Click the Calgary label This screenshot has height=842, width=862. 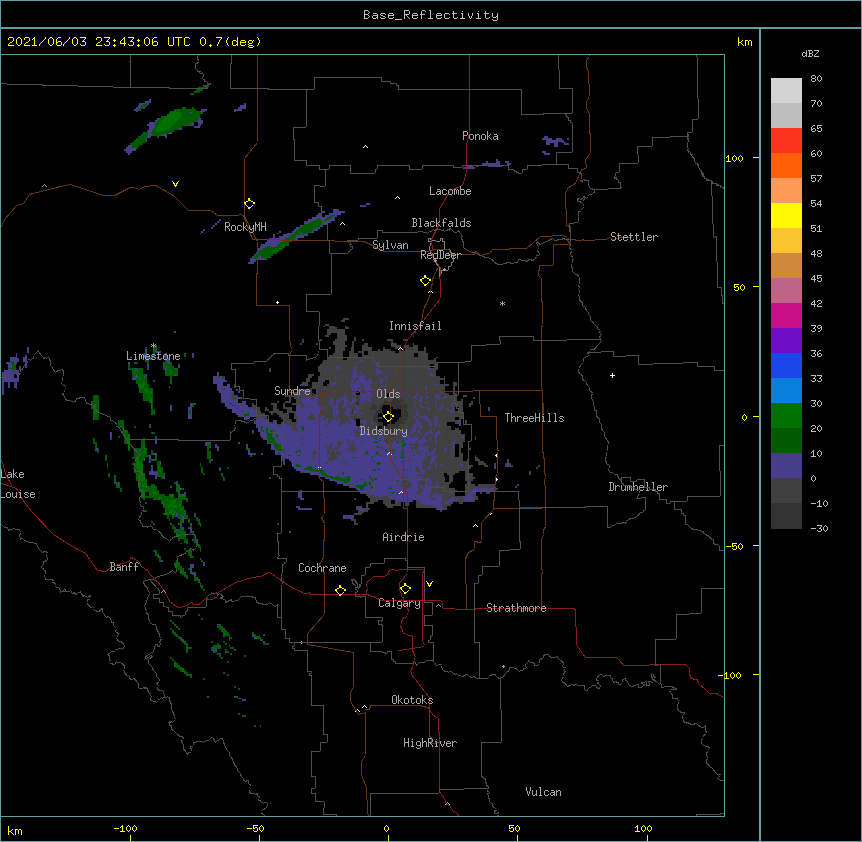click(x=399, y=603)
